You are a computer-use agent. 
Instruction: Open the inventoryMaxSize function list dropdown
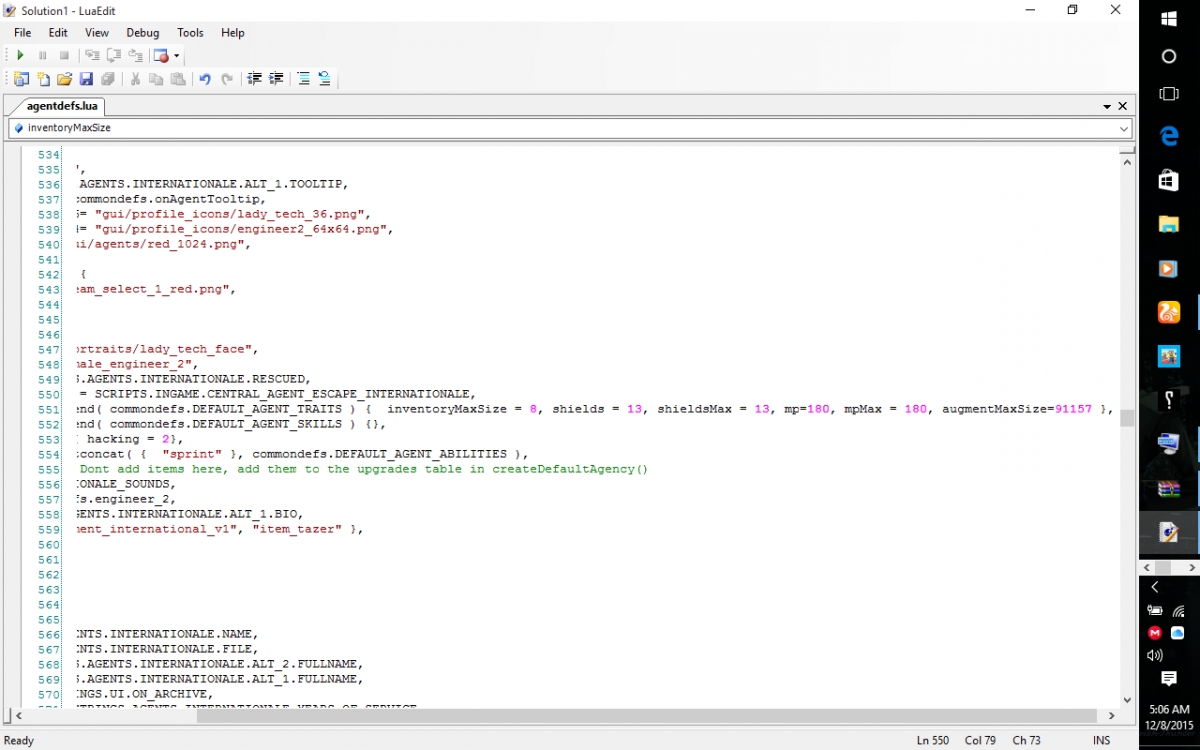point(1124,128)
